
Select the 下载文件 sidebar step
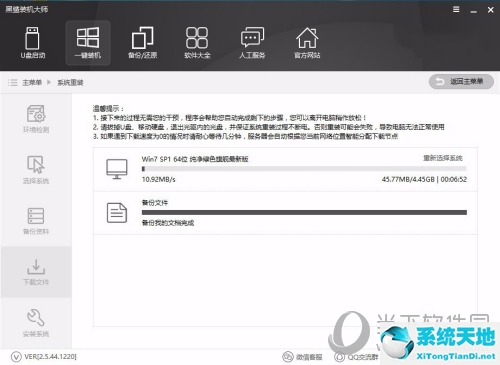tap(36, 272)
